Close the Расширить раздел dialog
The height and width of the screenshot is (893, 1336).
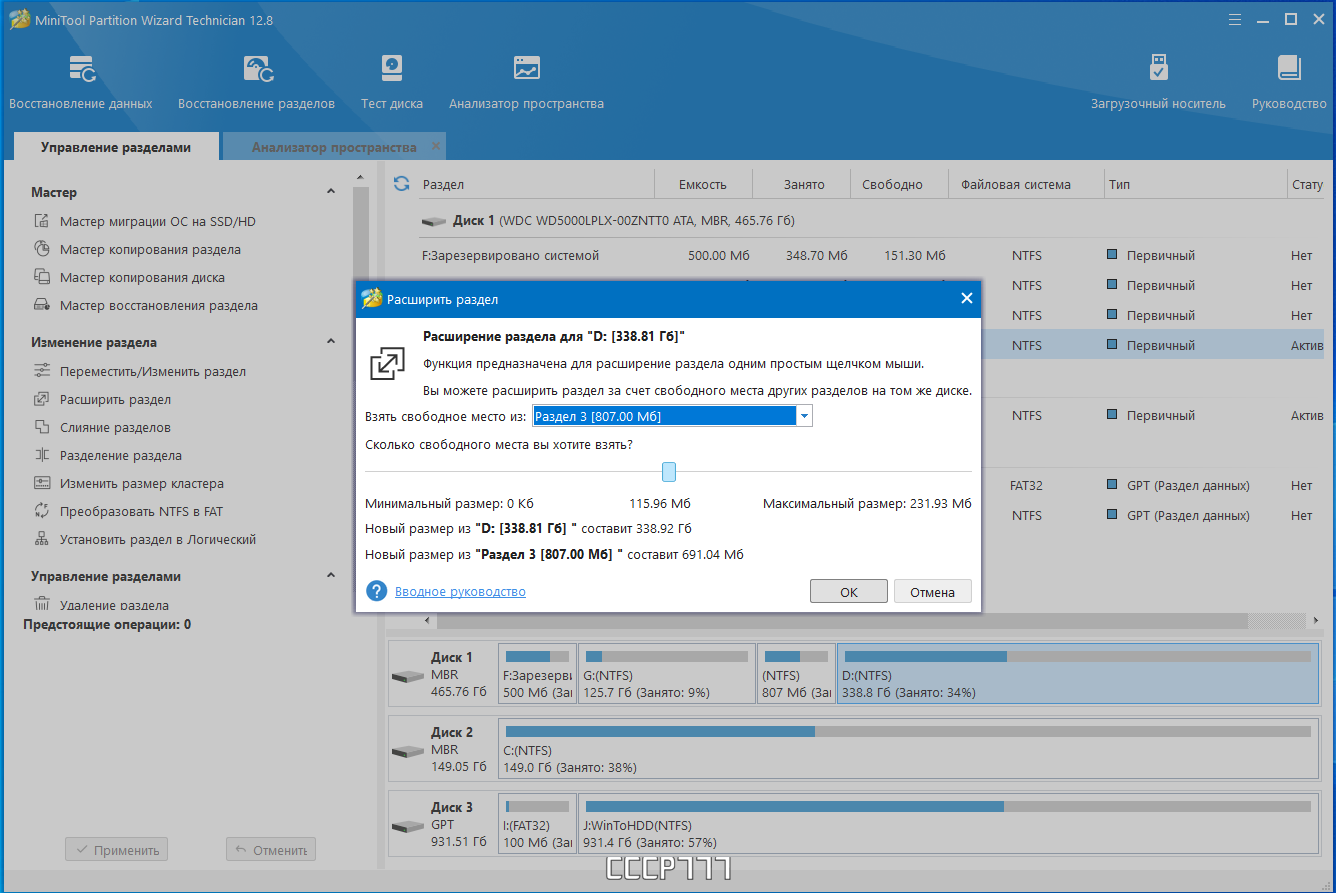click(x=966, y=298)
